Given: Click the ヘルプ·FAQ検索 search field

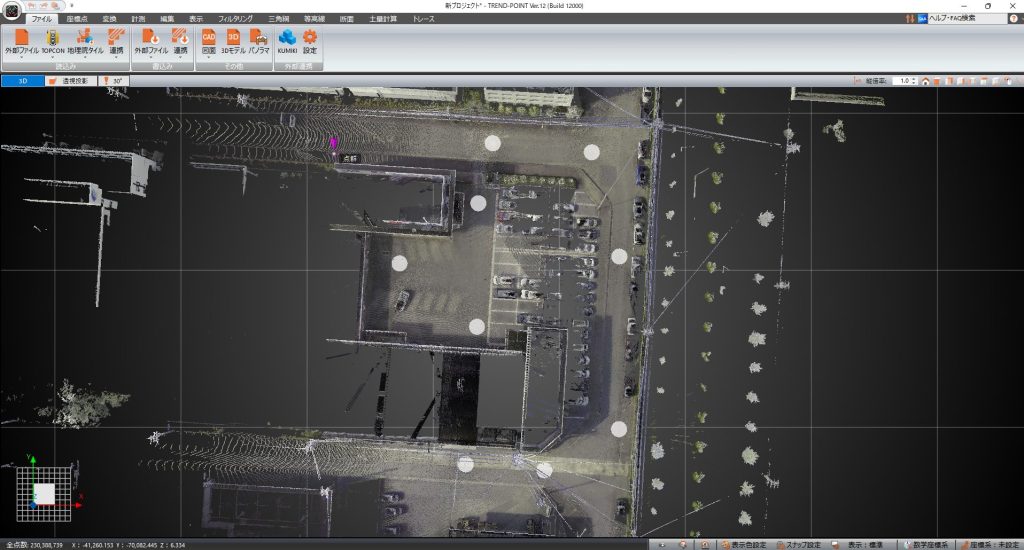Looking at the screenshot, I should point(967,19).
